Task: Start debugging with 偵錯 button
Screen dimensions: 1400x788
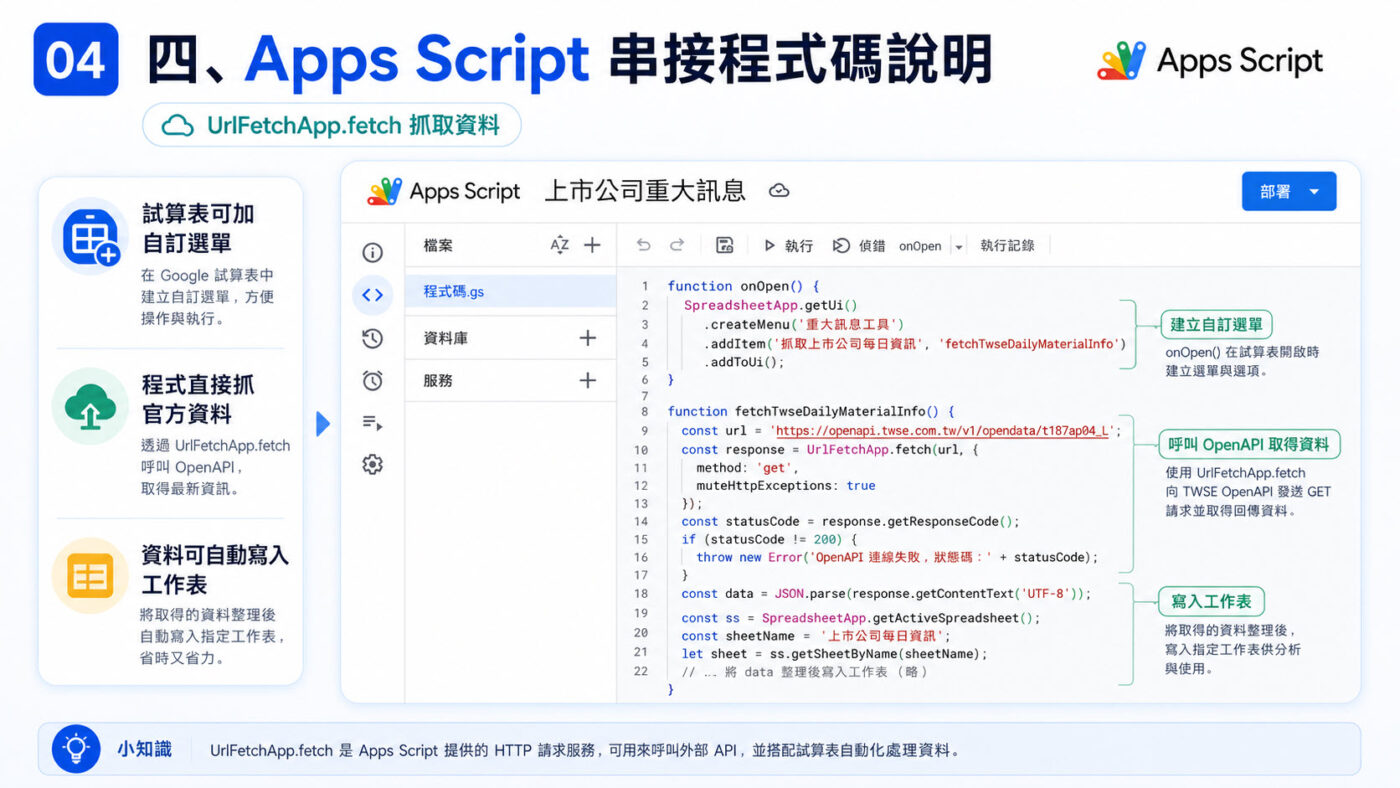Action: 858,245
